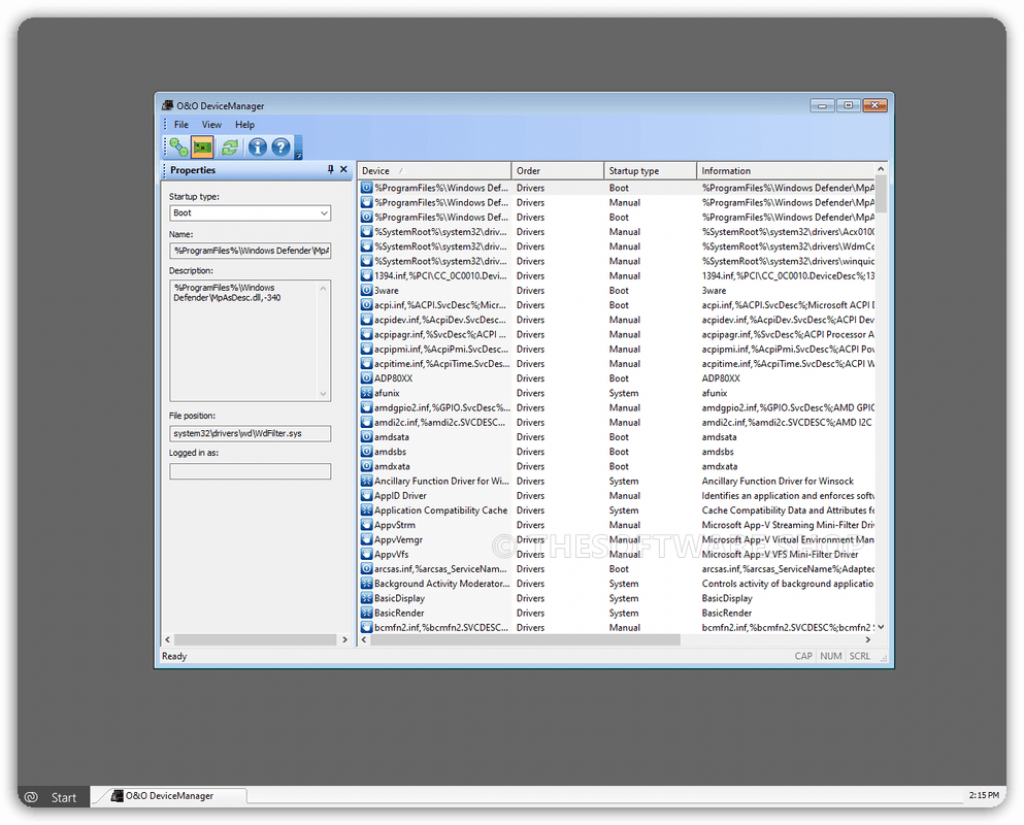Click the File position input field
Viewport: 1024px width, 825px height.
(x=250, y=434)
